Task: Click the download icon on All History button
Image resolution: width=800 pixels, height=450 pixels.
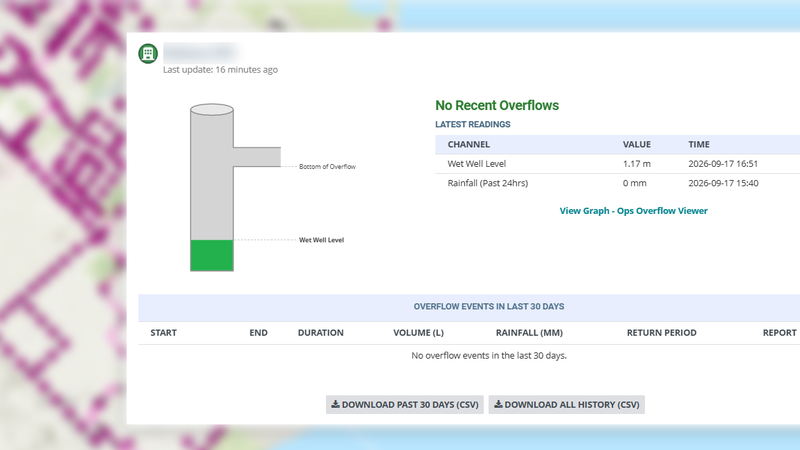Action: [498, 404]
